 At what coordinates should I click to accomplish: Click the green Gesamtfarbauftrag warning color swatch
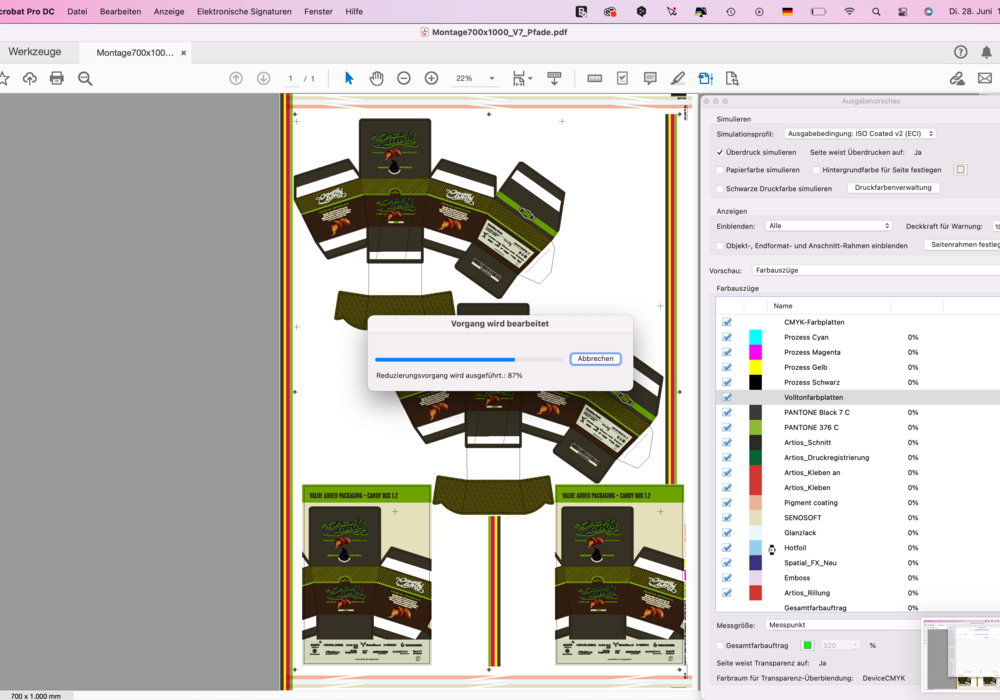pyautogui.click(x=807, y=646)
